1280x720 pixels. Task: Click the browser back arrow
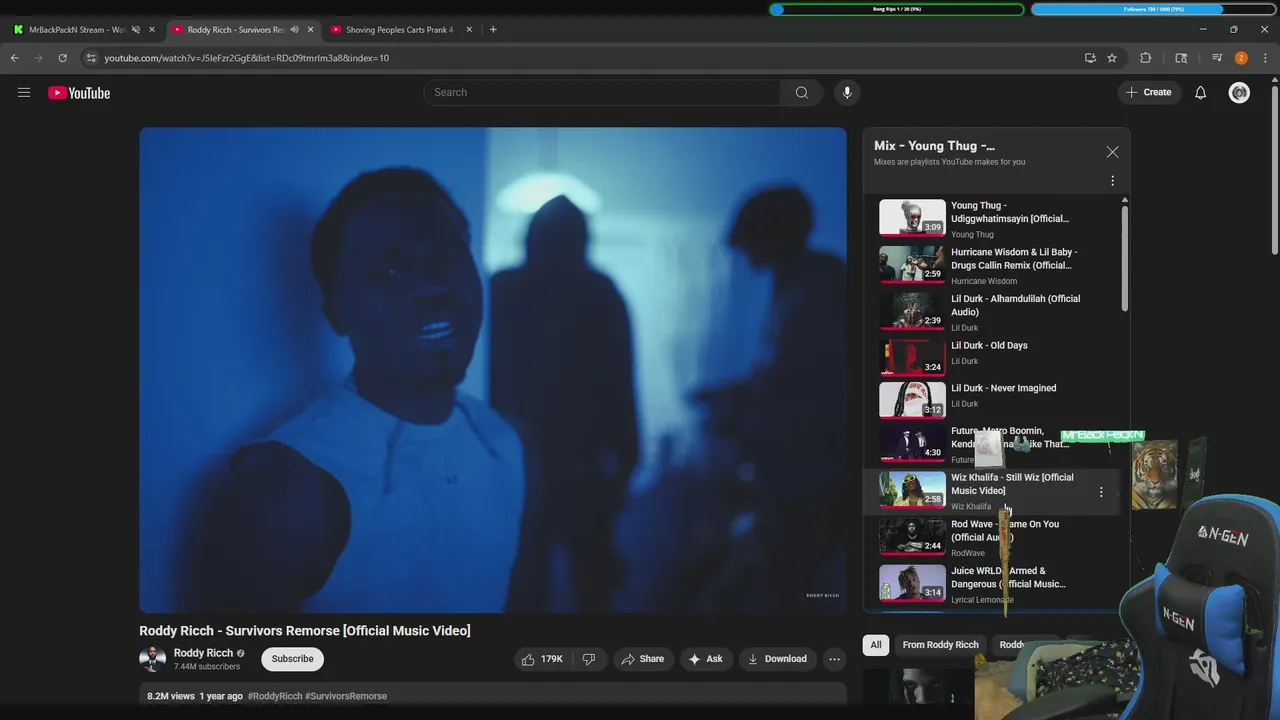[15, 58]
